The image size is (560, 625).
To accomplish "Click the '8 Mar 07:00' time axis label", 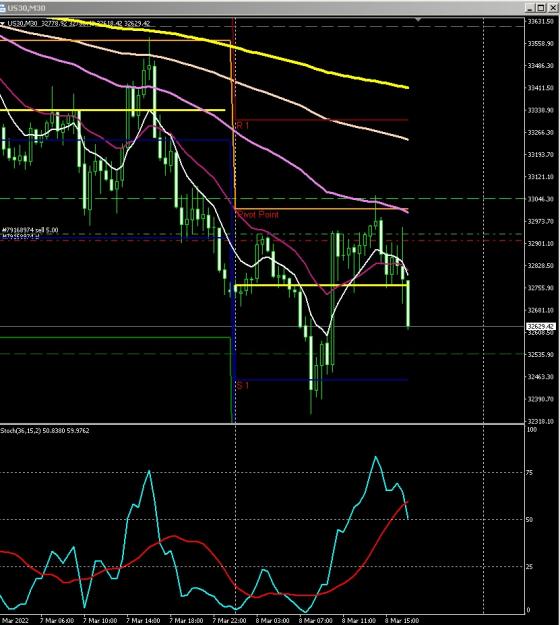I will point(315,621).
